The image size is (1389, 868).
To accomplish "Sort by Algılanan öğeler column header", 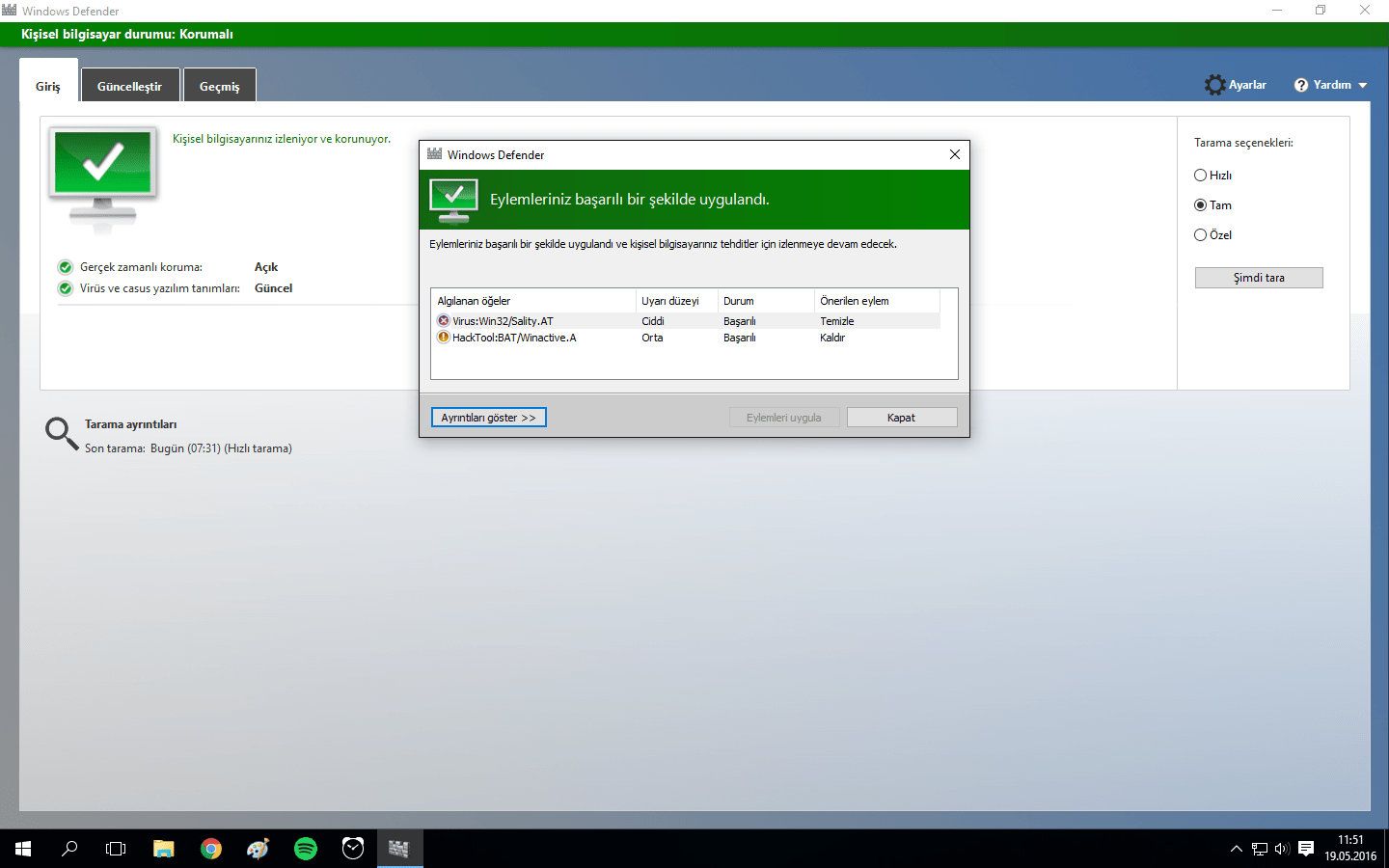I will pos(534,301).
